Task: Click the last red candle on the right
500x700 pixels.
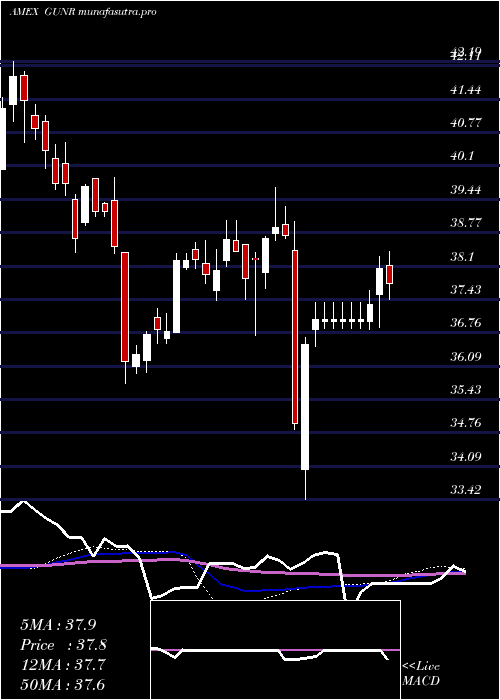Action: tap(389, 274)
